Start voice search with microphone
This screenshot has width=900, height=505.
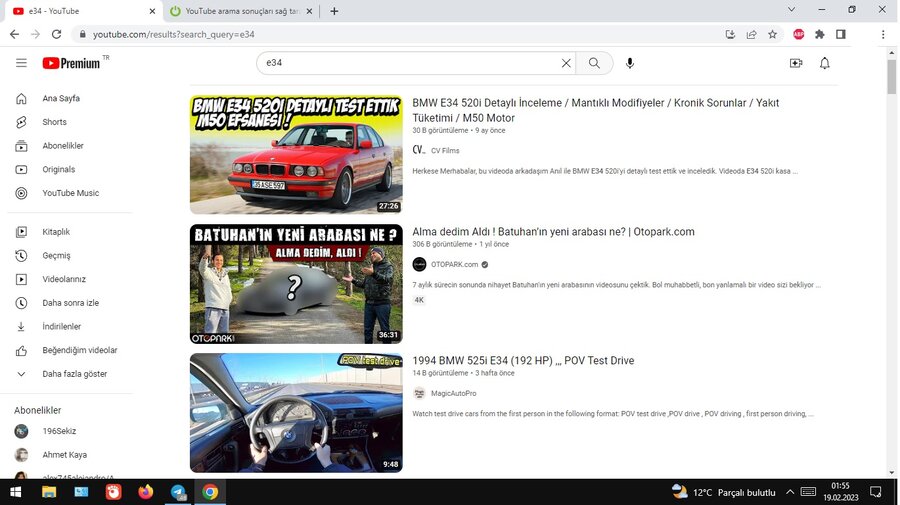pyautogui.click(x=630, y=63)
